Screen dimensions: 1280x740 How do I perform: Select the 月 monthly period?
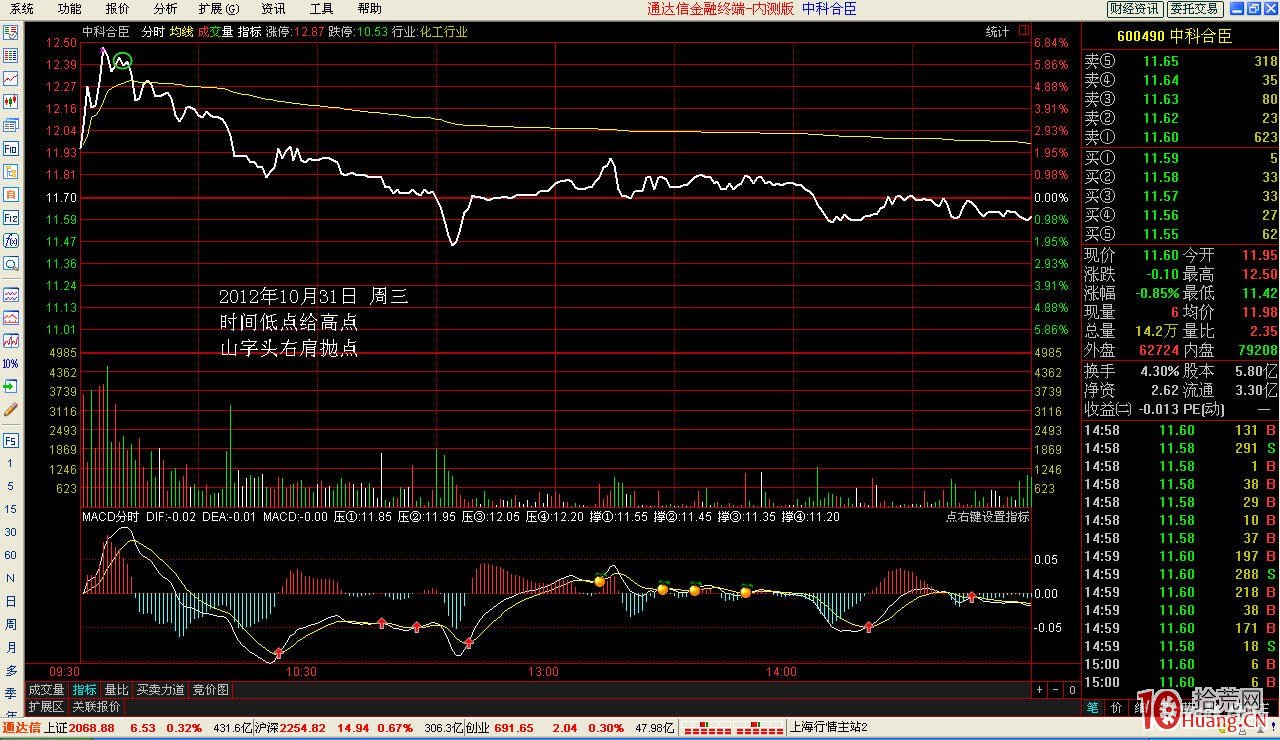coord(11,647)
